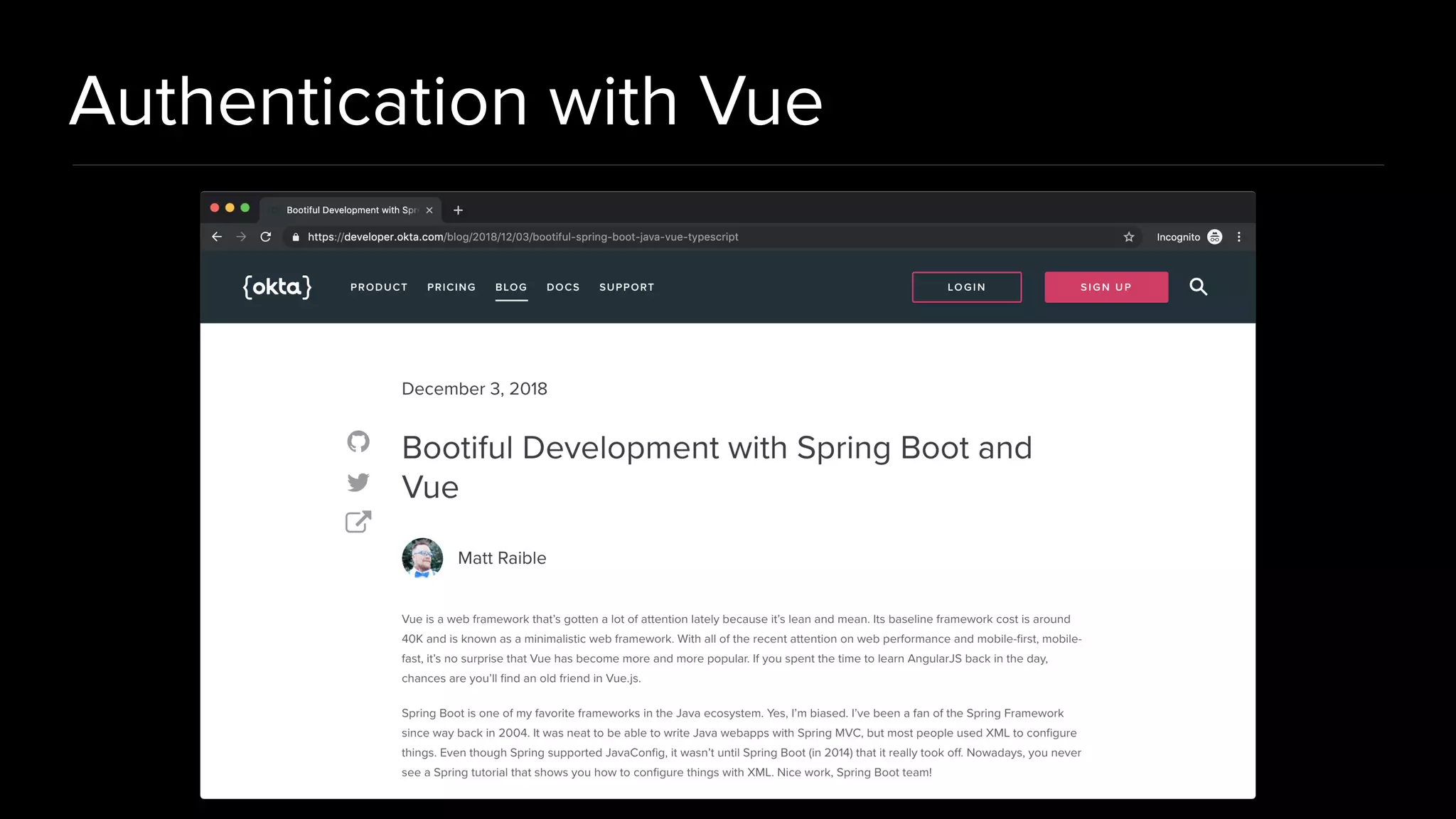The width and height of the screenshot is (1456, 819).
Task: Click the browser back arrow
Action: (217, 237)
